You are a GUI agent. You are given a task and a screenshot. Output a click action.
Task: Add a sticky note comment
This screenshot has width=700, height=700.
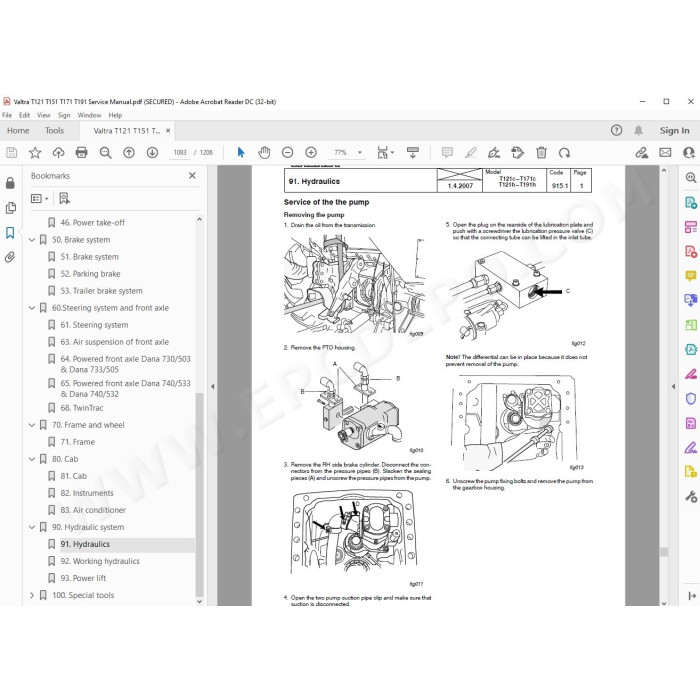[447, 153]
